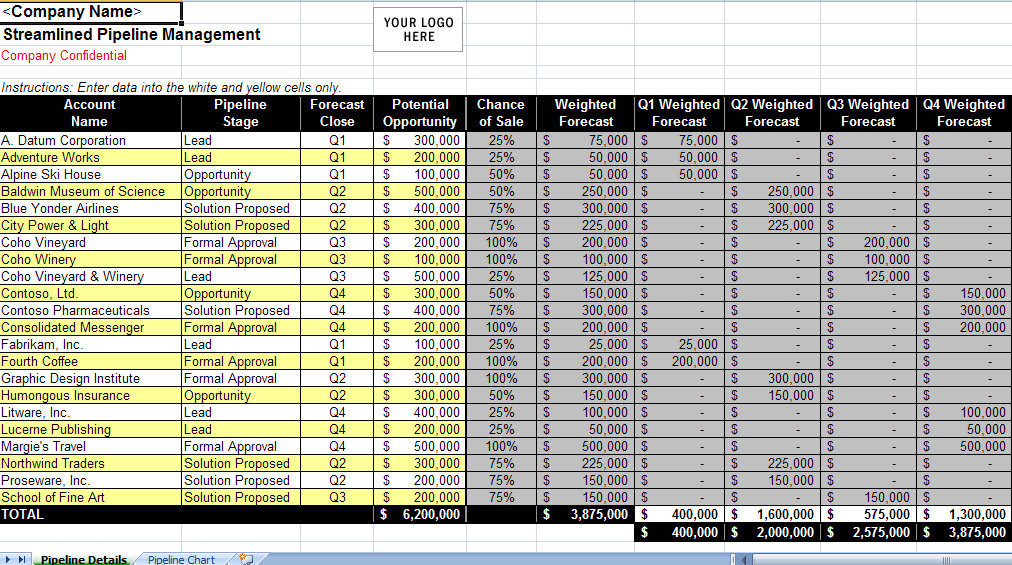Select the Northwind Traders cell
1012x565 pixels.
[90, 464]
